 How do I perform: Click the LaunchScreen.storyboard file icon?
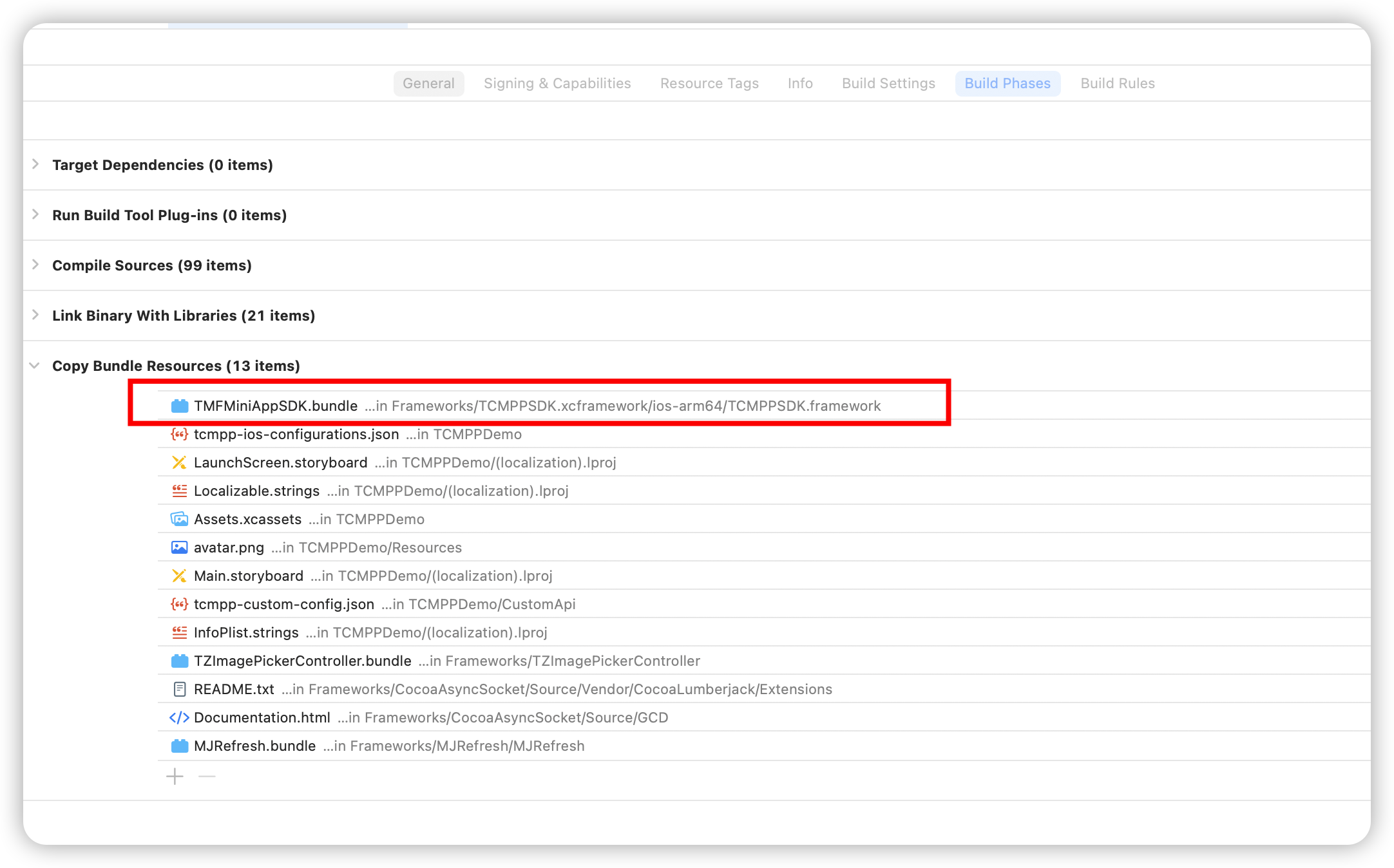click(x=179, y=463)
